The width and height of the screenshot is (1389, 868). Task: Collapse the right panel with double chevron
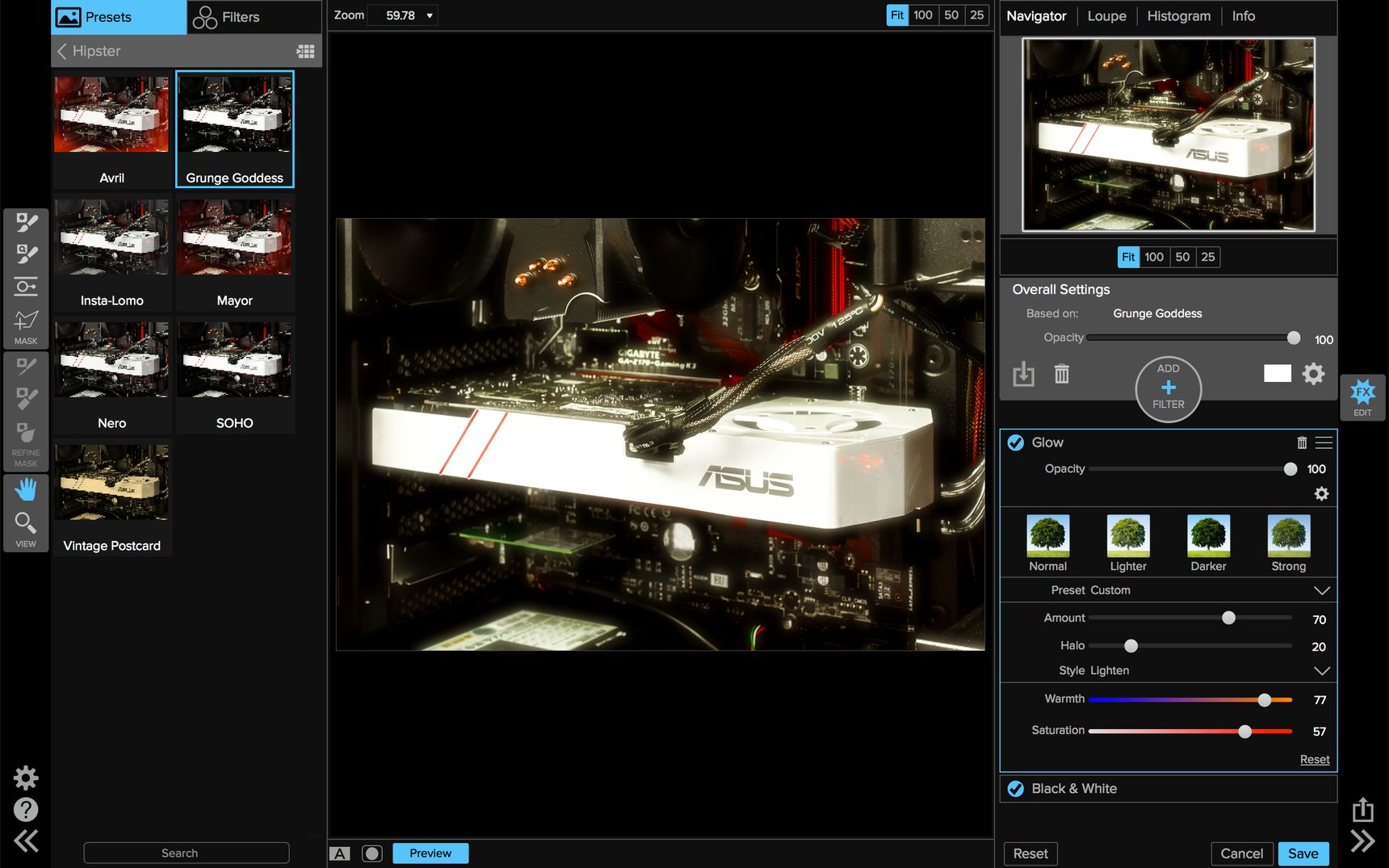click(1363, 841)
